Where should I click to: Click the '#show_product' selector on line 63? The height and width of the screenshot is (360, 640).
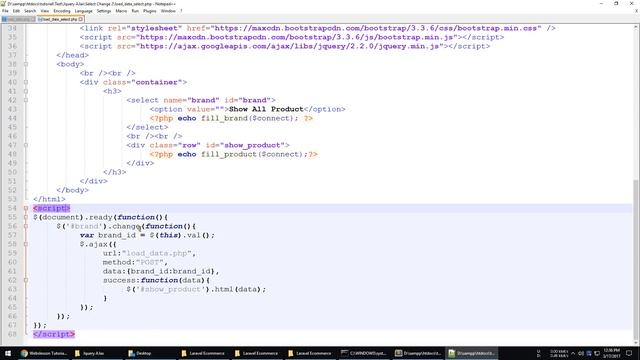click(171, 289)
